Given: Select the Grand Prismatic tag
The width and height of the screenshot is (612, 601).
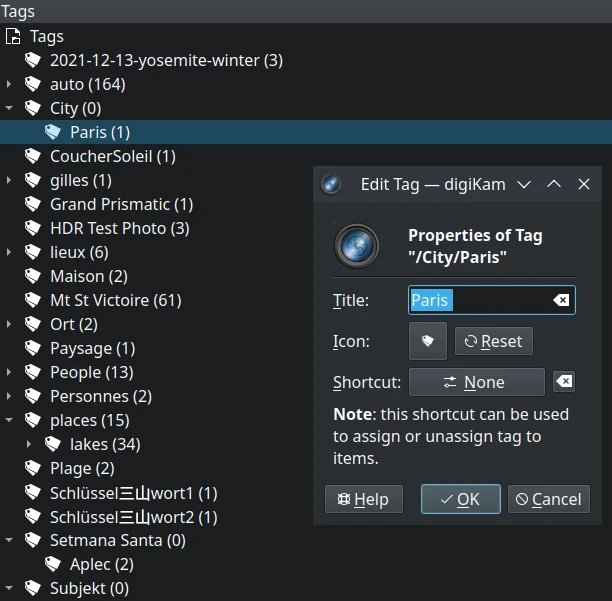Looking at the screenshot, I should coord(121,204).
